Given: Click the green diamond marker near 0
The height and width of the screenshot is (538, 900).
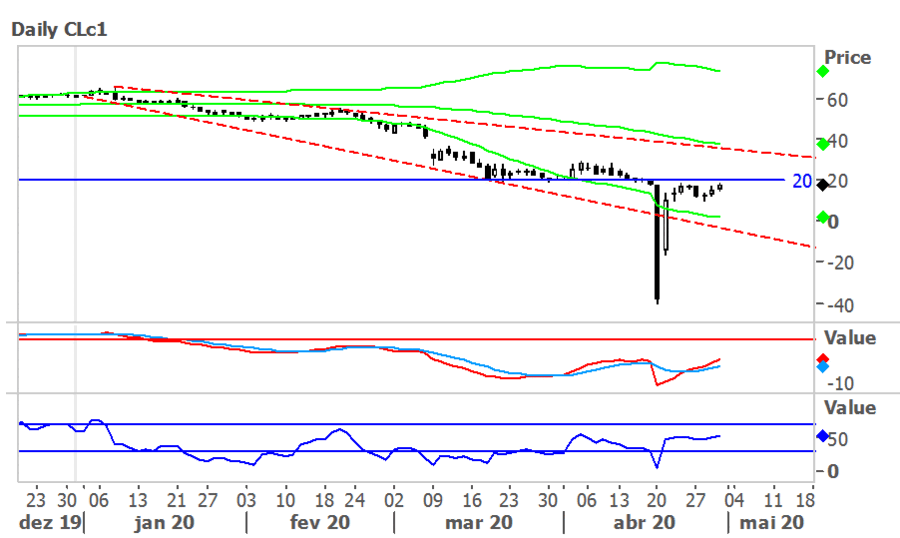Looking at the screenshot, I should (x=823, y=217).
